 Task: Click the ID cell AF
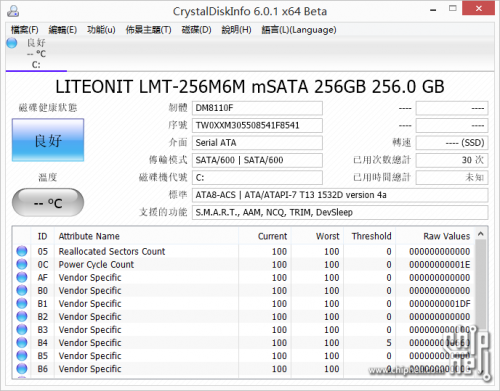tap(43, 277)
